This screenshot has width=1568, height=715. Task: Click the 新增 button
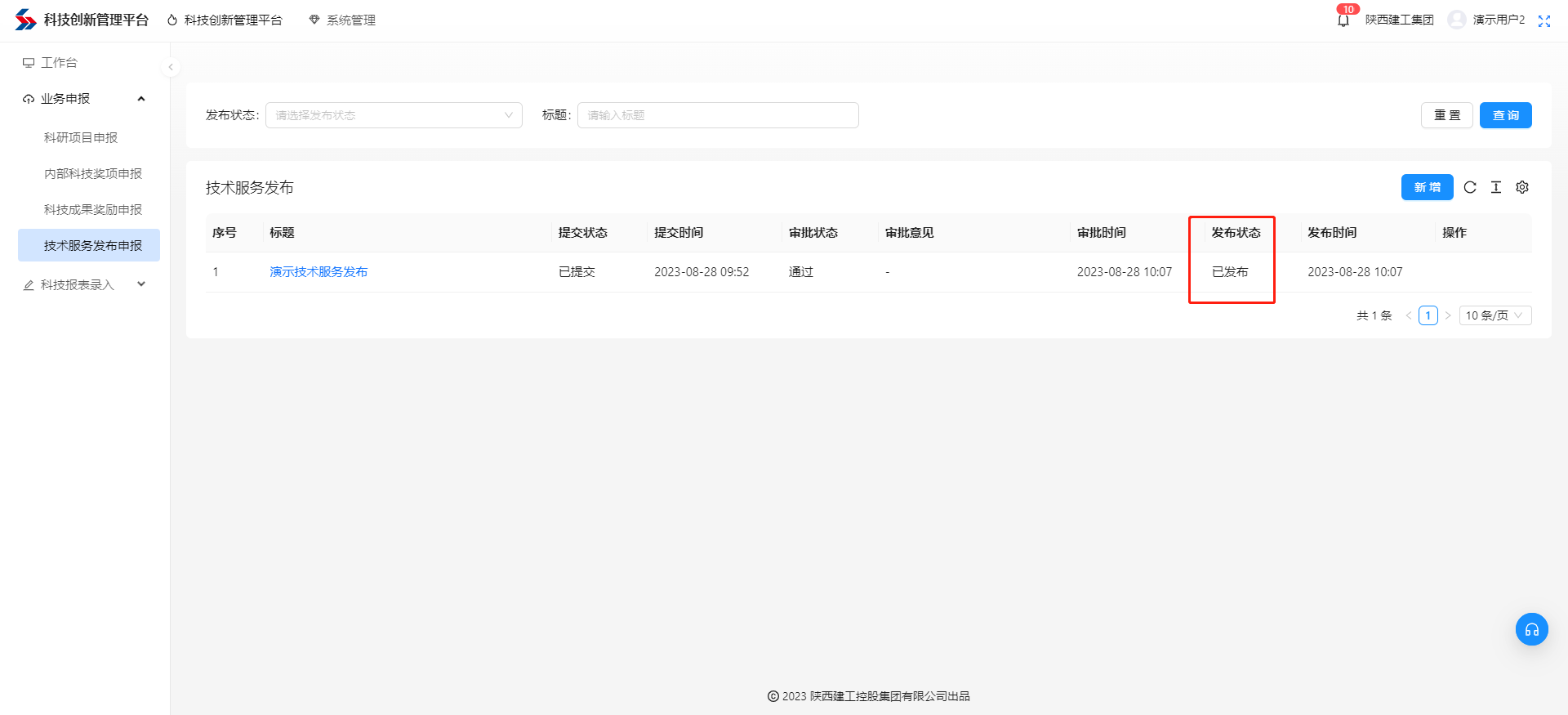click(1427, 187)
